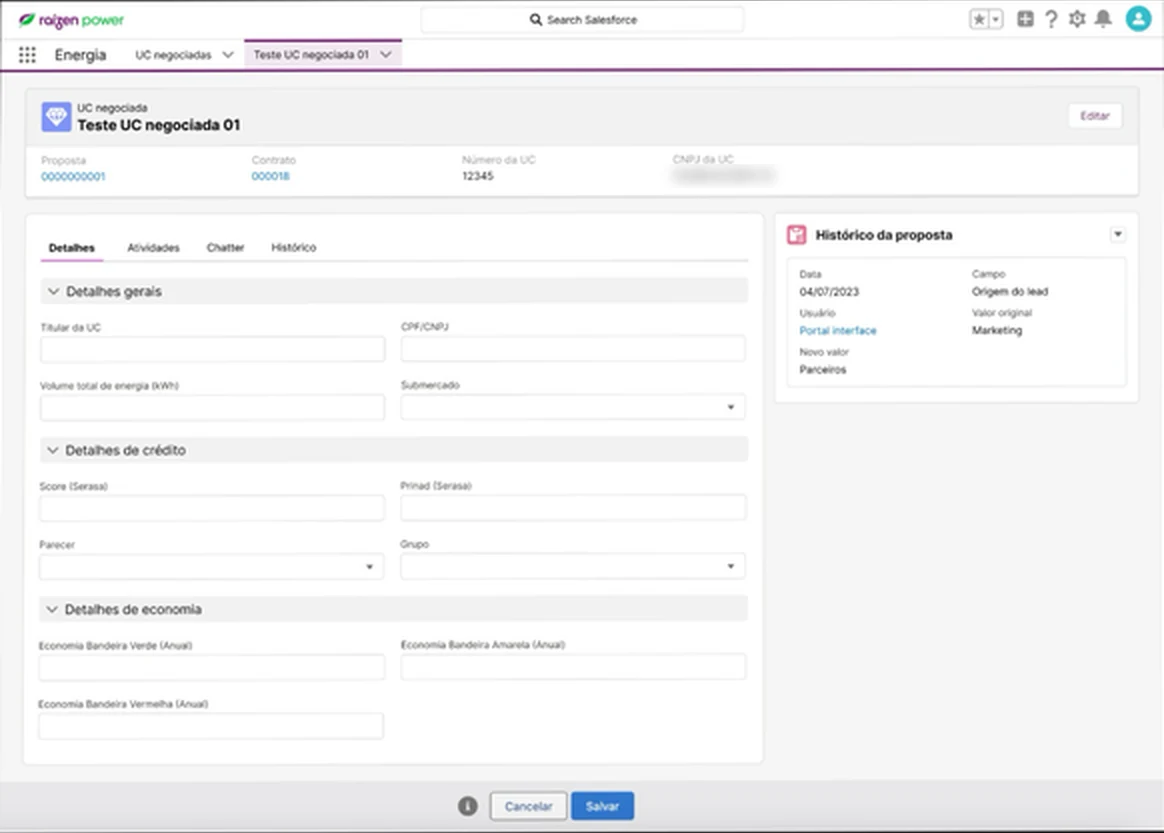1164x833 pixels.
Task: Collapse the Detalhes gerais section
Action: point(53,292)
